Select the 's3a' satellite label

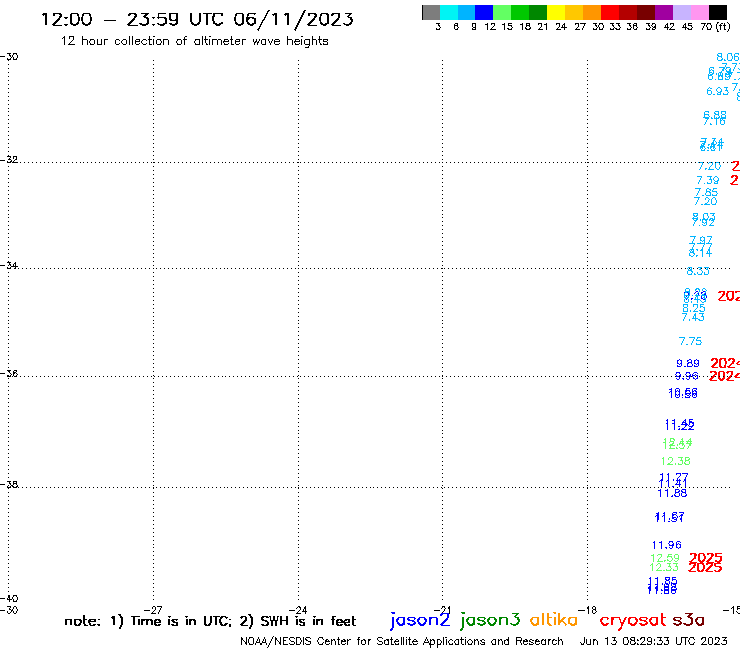tap(688, 620)
